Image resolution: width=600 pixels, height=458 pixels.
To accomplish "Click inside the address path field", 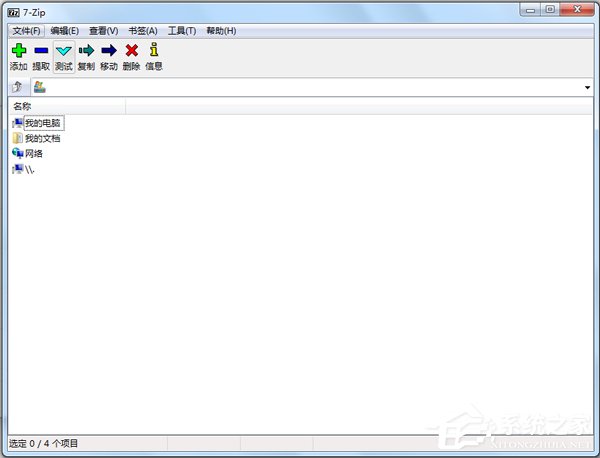I will (x=300, y=88).
